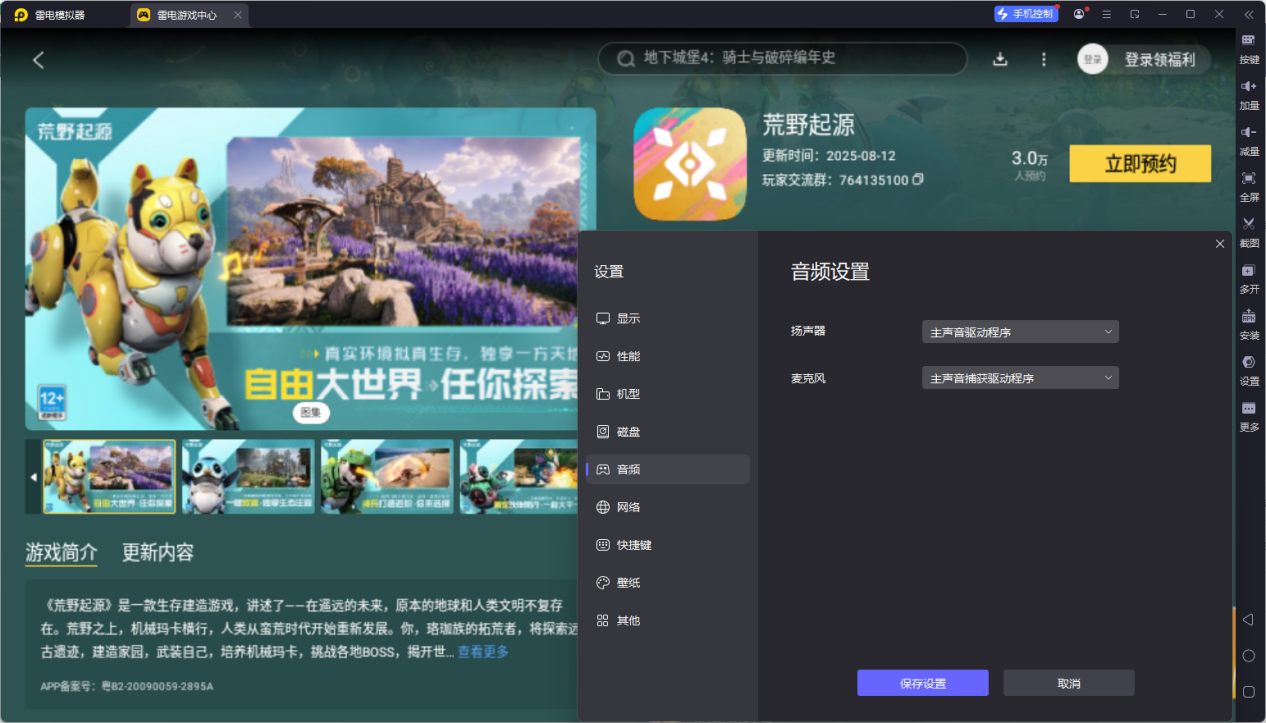Switch to the 雷电游戏中心 window tab
This screenshot has width=1266, height=723.
click(x=189, y=15)
